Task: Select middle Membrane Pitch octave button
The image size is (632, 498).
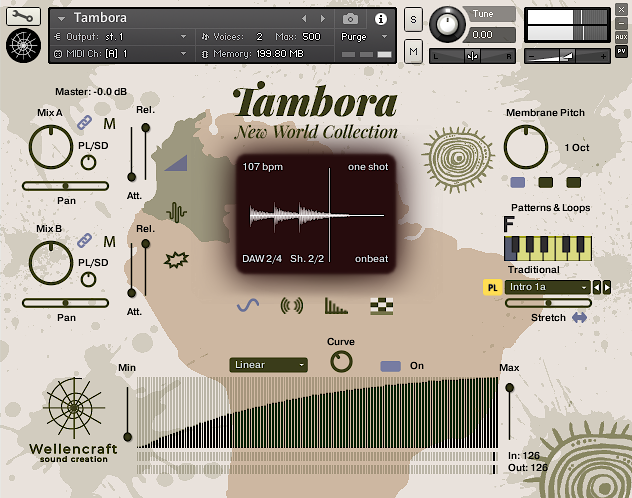Action: coord(546,183)
